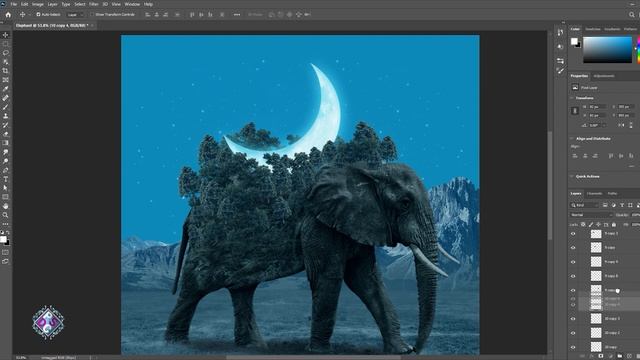
Task: Toggle Quick Mask mode in toolbar
Action: [x=5, y=253]
